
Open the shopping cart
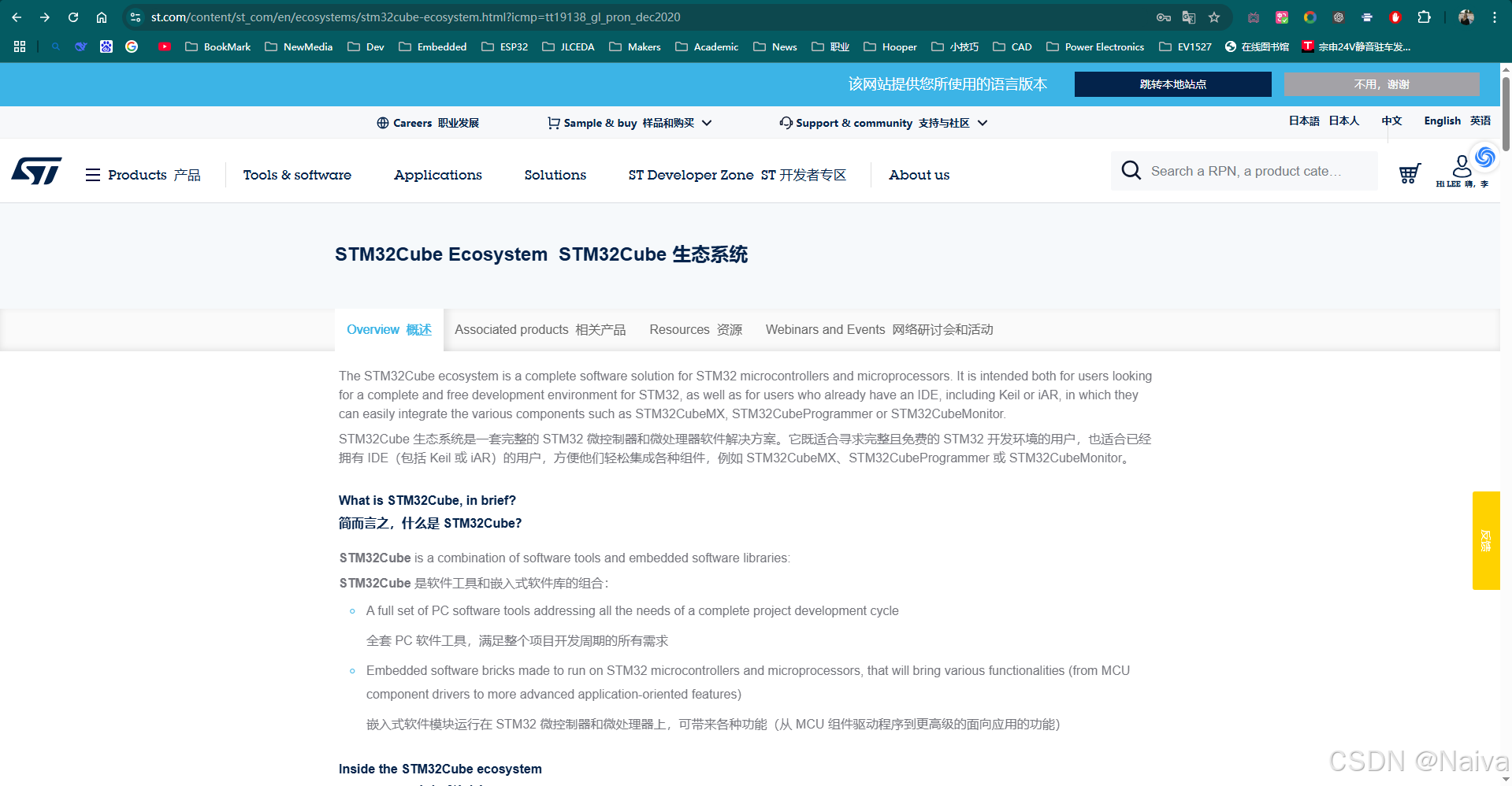[x=1410, y=173]
